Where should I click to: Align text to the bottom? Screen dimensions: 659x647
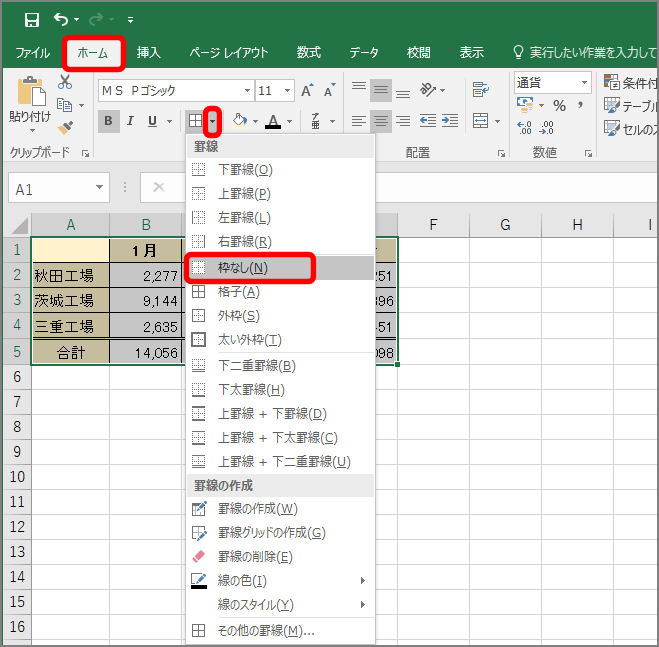click(x=403, y=93)
